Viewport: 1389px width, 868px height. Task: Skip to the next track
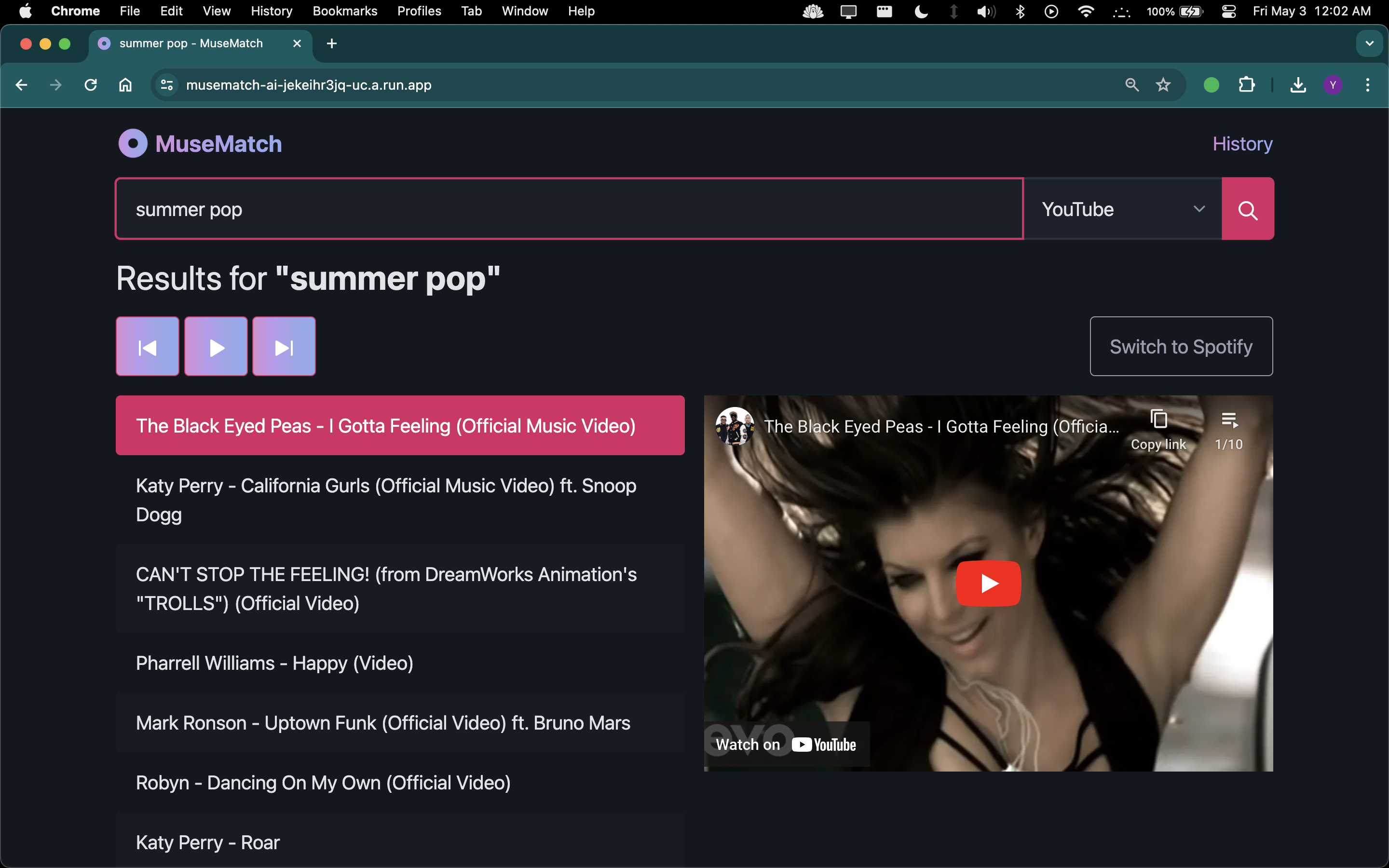[284, 347]
